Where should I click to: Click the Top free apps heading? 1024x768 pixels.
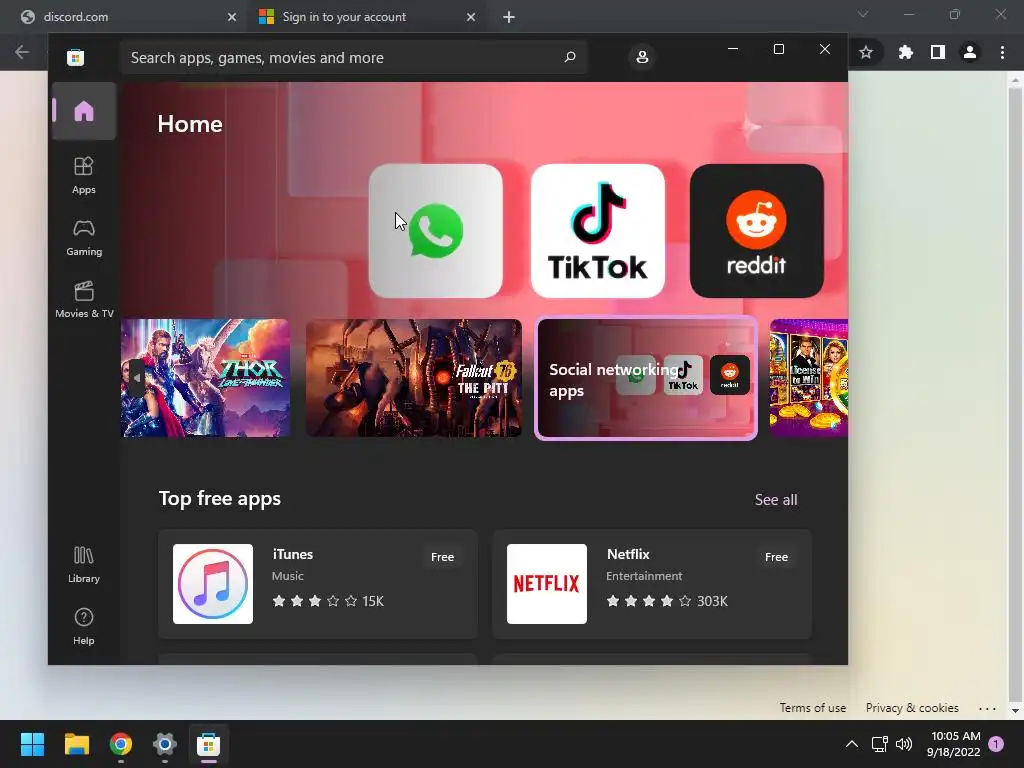[x=219, y=499]
